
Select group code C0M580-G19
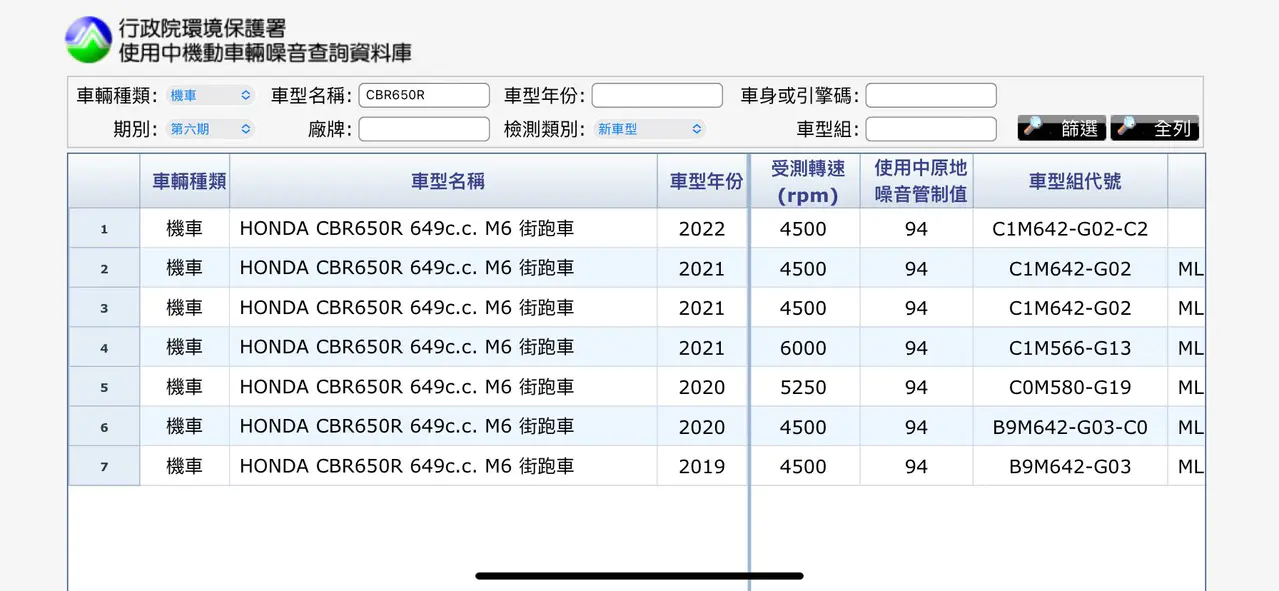(1070, 387)
